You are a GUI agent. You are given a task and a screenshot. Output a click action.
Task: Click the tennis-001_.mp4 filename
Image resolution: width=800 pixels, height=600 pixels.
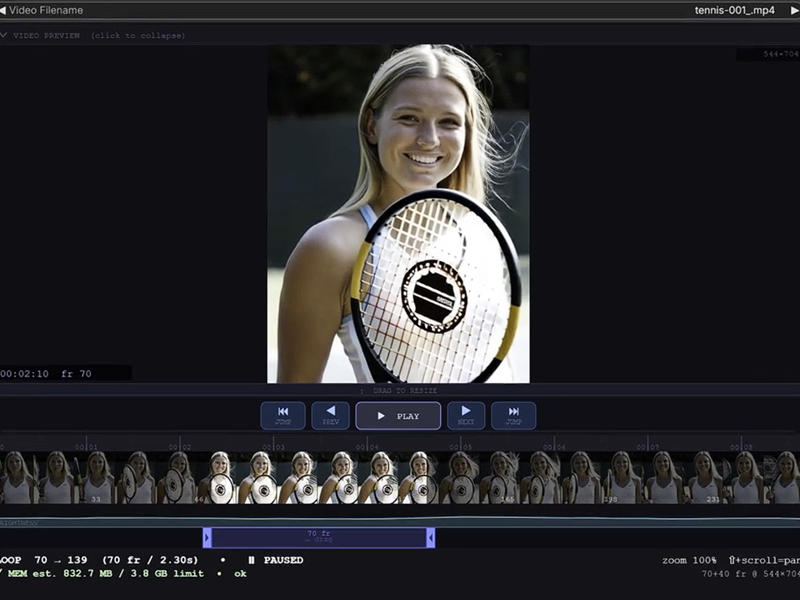(734, 10)
